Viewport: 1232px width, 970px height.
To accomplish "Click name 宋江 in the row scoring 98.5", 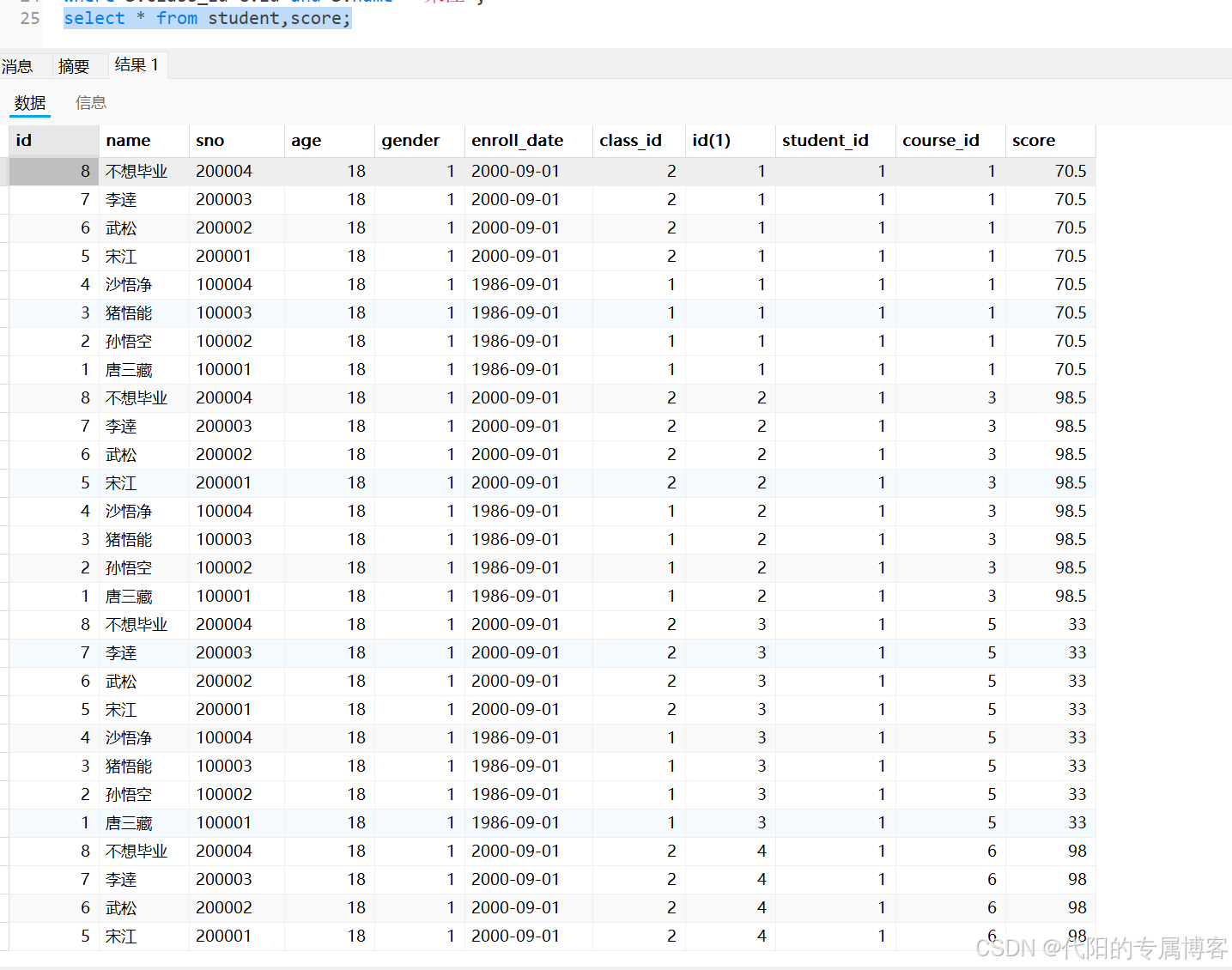I will pos(121,483).
